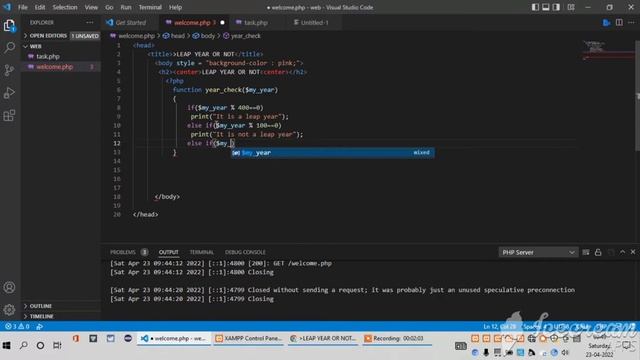Toggle primary side bar layout icon
Image resolution: width=640 pixels, height=360 pixels.
(x=535, y=7)
